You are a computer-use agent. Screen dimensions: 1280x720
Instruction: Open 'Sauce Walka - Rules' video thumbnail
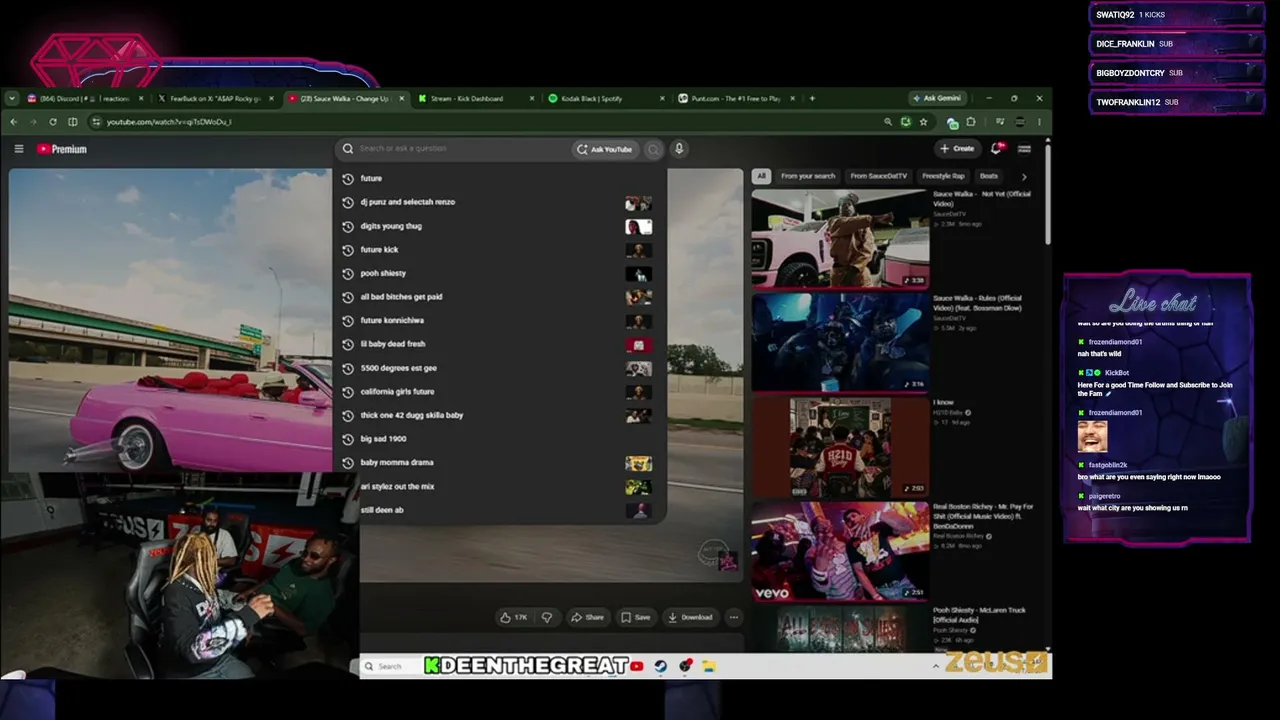click(x=840, y=342)
